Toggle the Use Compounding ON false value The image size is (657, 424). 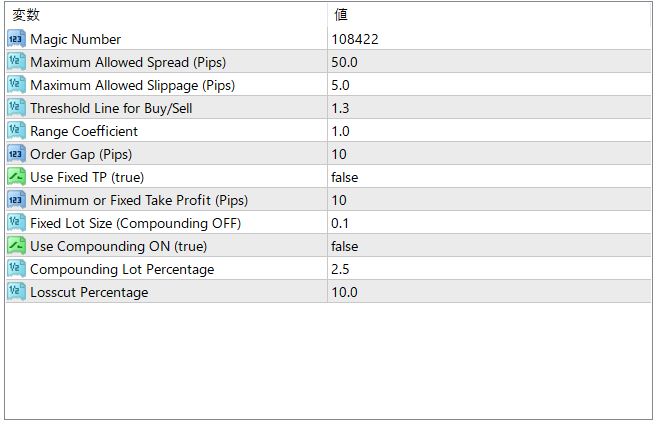[345, 246]
